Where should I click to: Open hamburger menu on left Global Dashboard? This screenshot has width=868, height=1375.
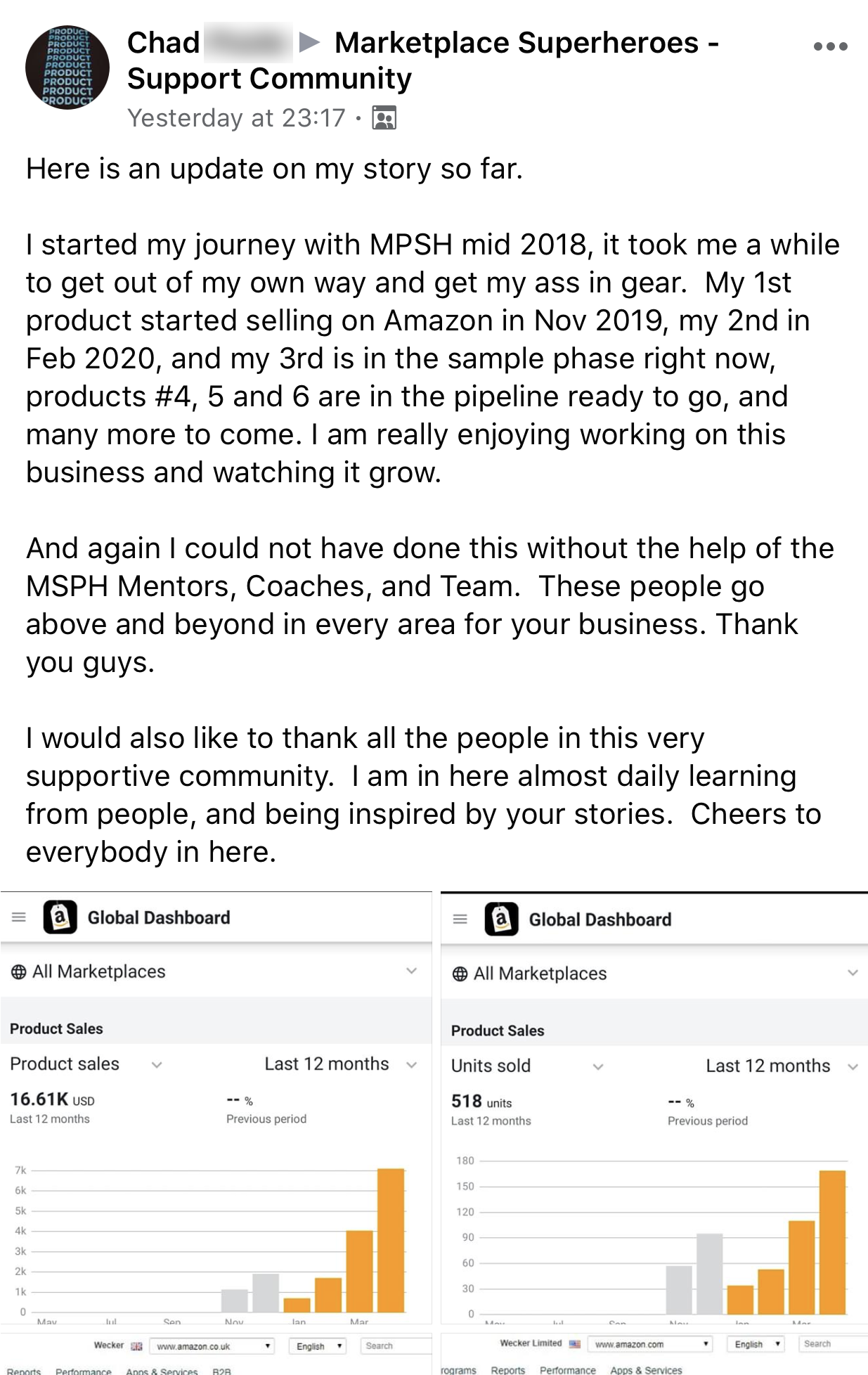click(x=19, y=917)
